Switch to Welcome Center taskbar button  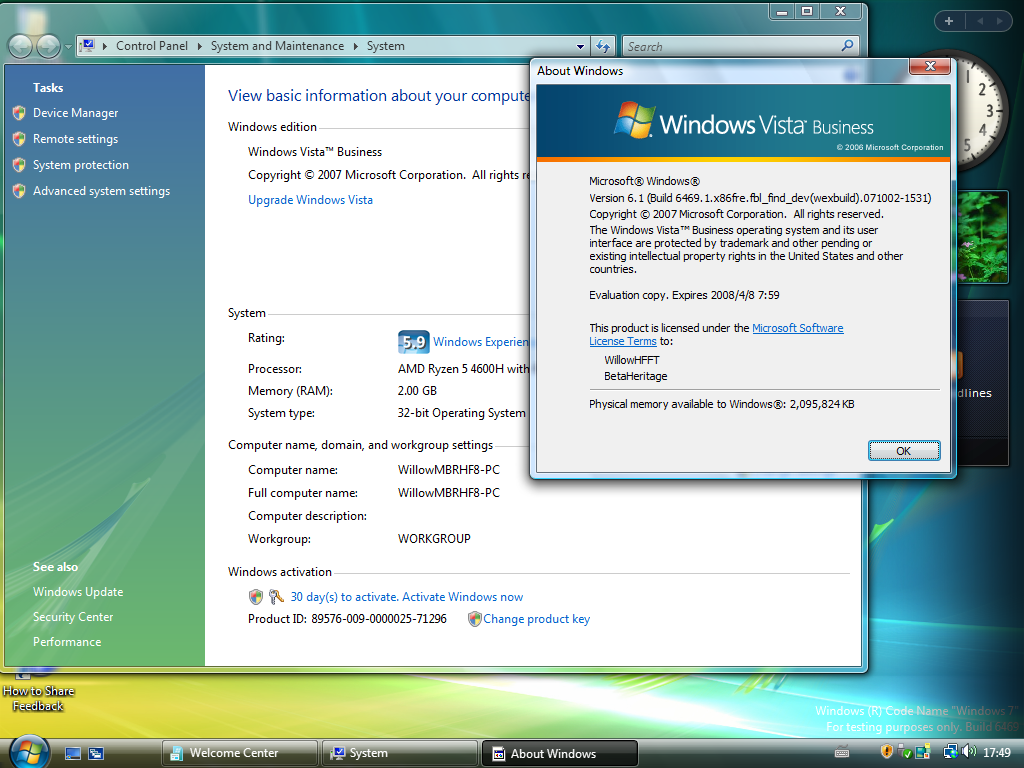click(240, 754)
